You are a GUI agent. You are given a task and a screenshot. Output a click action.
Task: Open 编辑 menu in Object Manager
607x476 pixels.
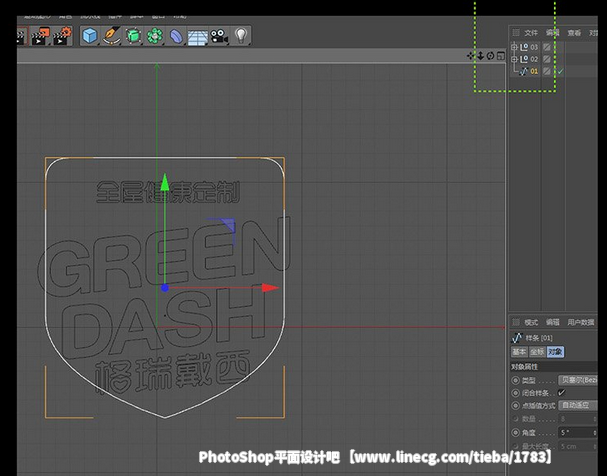[x=553, y=33]
